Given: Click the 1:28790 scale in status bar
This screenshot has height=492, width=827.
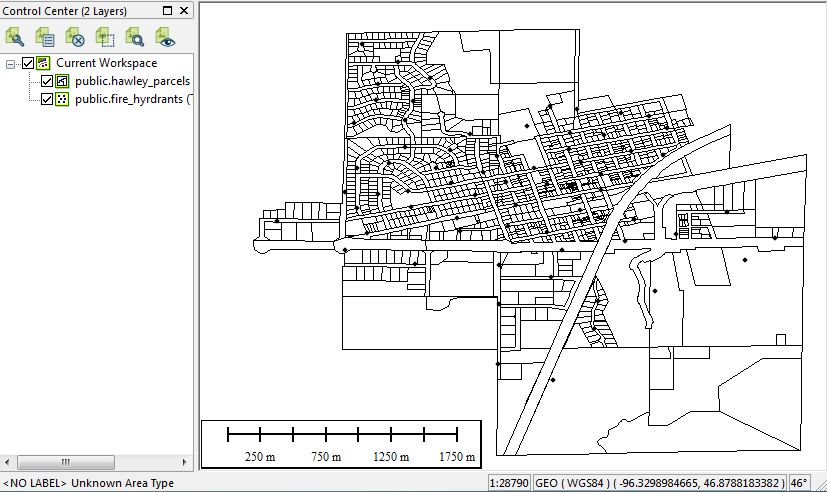Looking at the screenshot, I should click(509, 483).
